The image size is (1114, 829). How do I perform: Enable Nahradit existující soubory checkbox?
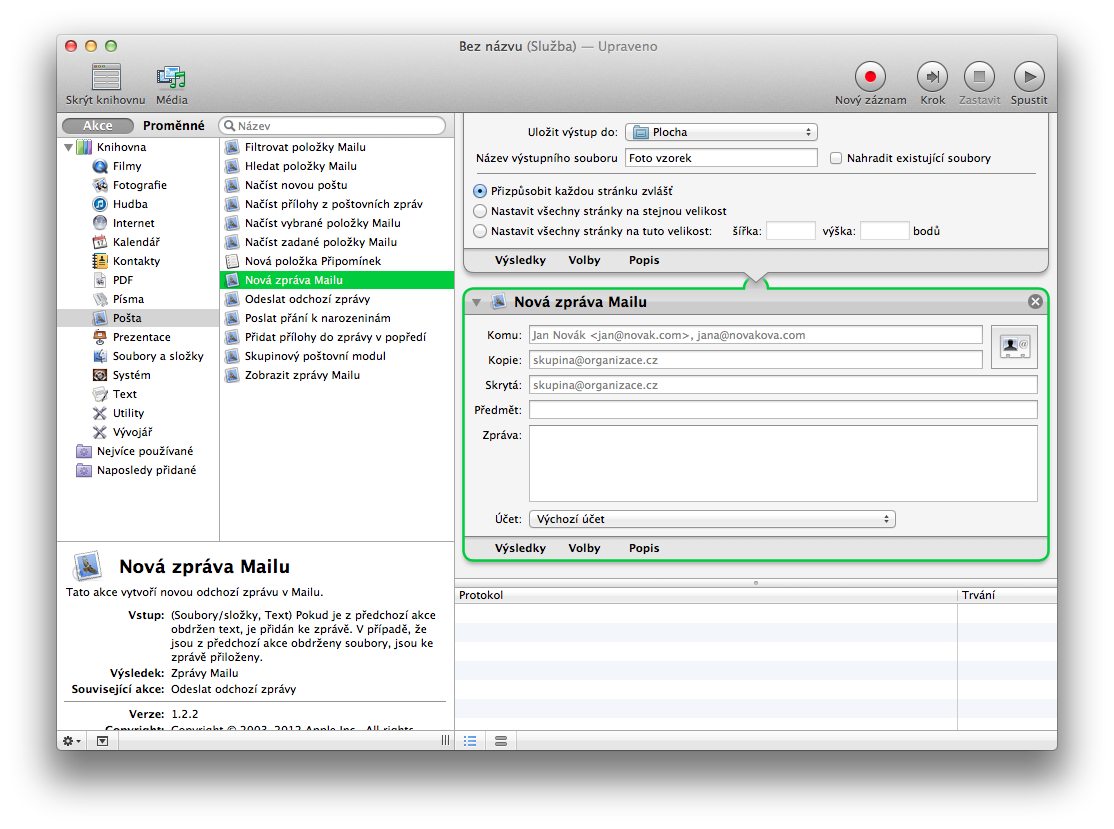click(837, 158)
